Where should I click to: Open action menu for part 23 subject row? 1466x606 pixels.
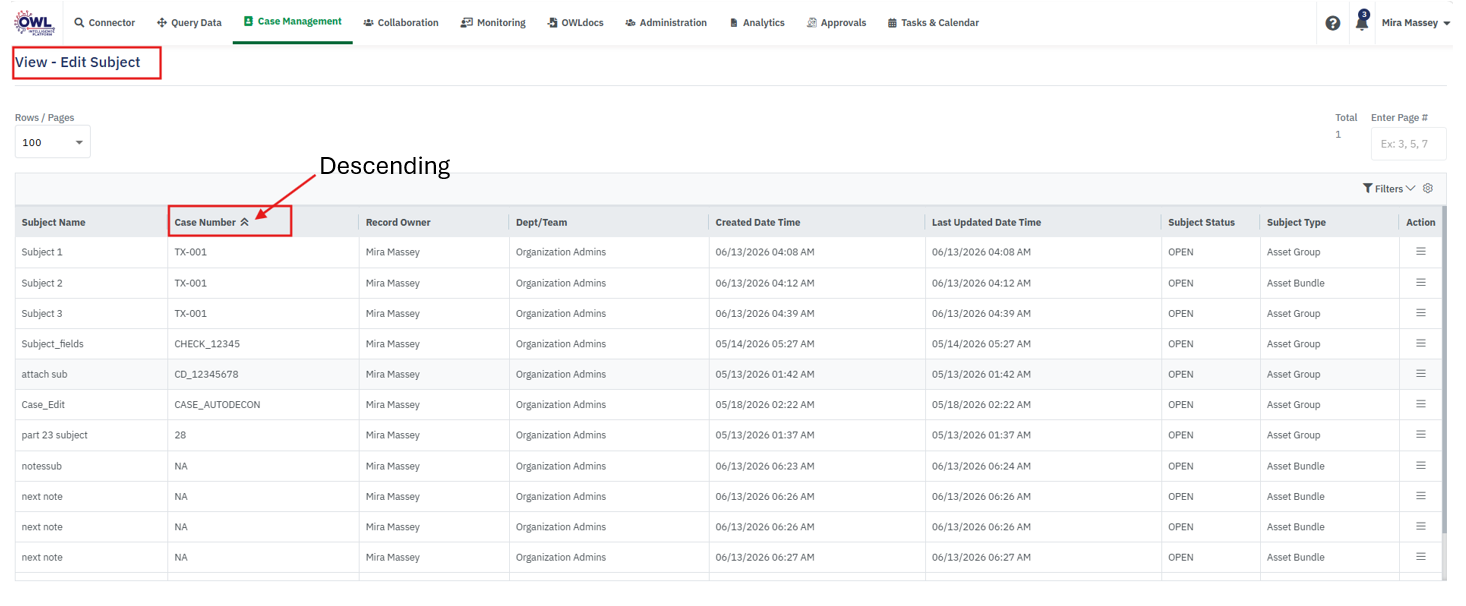coord(1420,435)
